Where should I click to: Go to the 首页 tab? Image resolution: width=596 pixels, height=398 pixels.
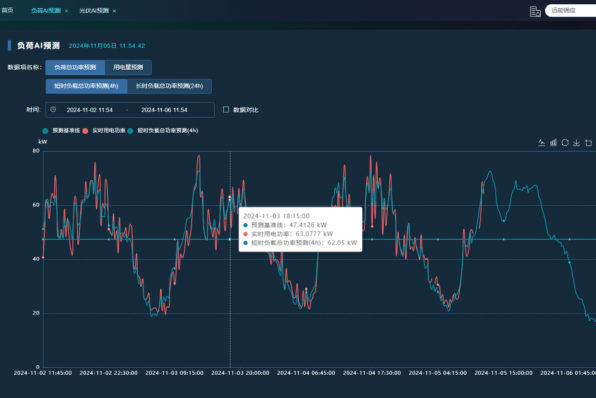point(7,10)
